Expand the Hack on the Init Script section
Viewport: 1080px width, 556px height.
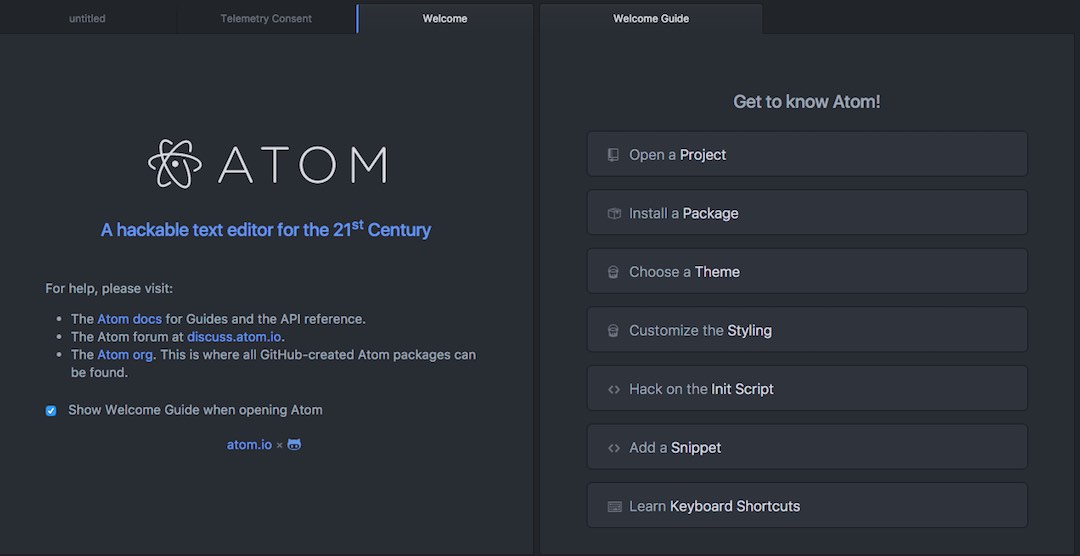807,389
